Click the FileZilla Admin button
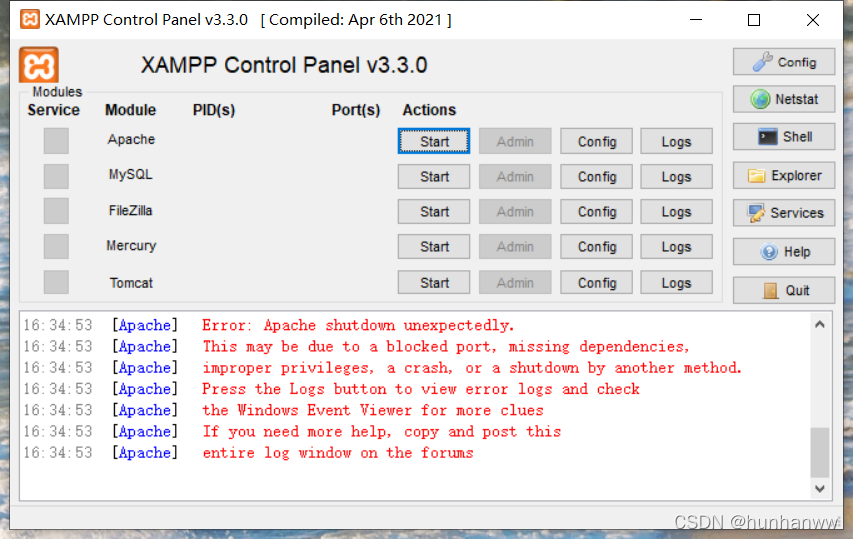Viewport: 853px width, 539px height. click(515, 212)
